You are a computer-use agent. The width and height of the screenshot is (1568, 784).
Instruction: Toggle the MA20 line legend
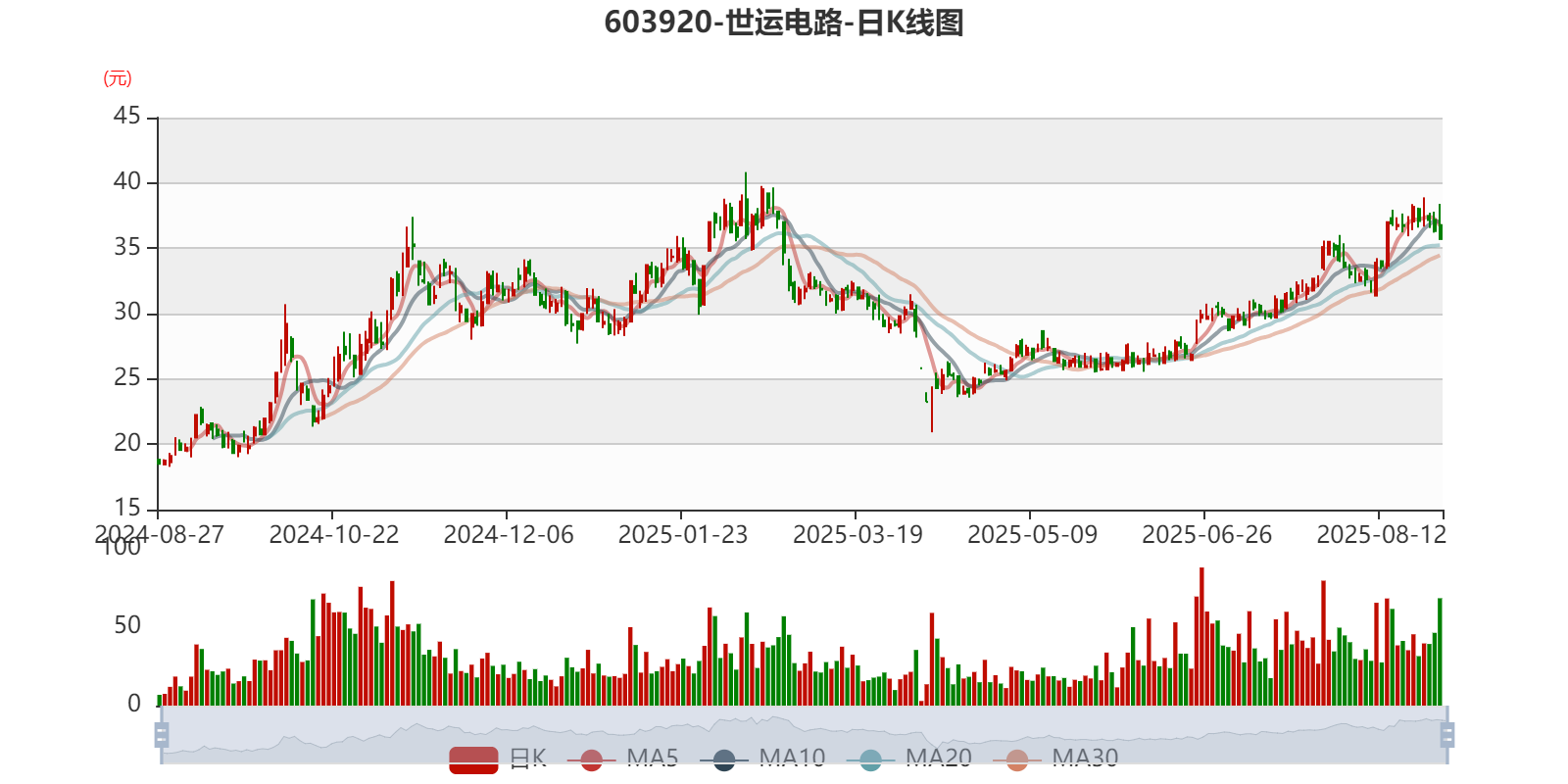point(909,759)
